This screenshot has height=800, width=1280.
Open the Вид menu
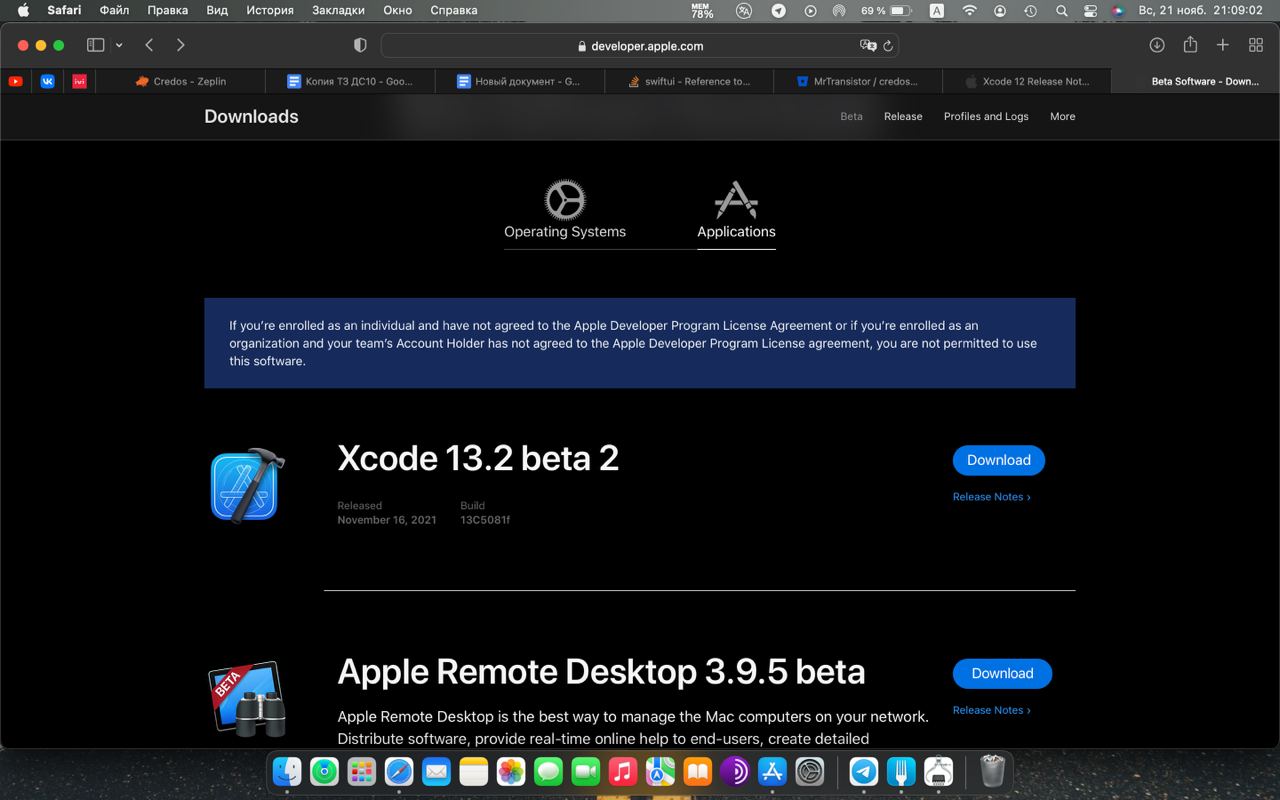coord(217,10)
